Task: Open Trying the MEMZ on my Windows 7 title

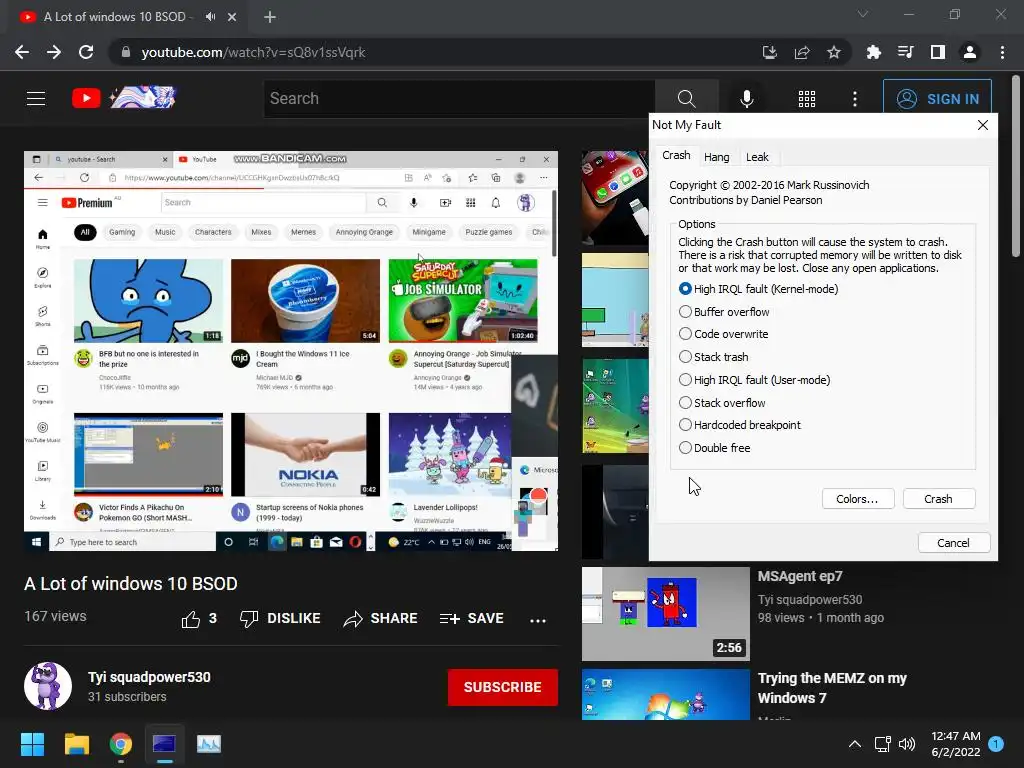Action: tap(832, 688)
